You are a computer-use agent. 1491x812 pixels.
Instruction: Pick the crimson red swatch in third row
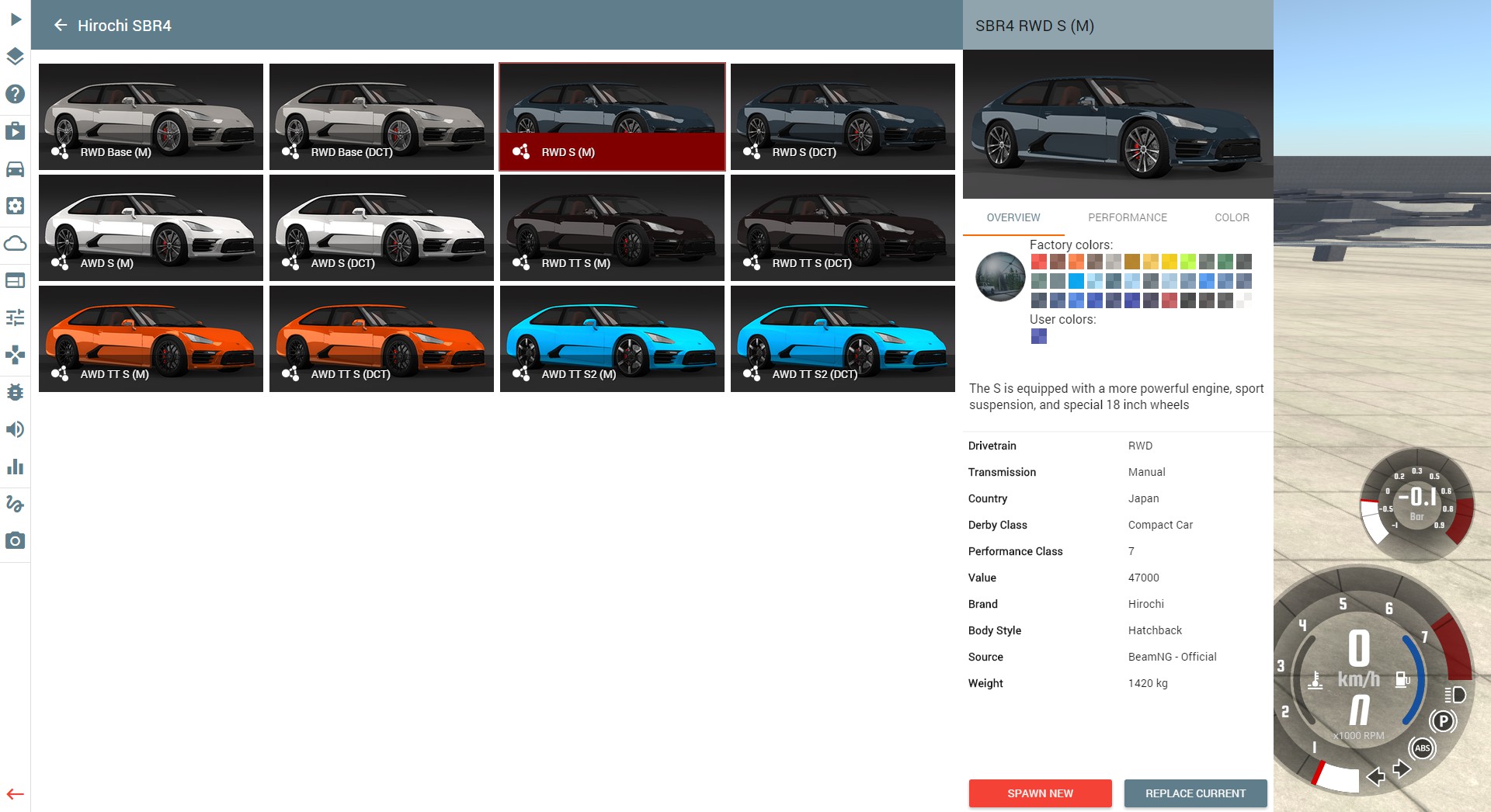[x=1170, y=300]
